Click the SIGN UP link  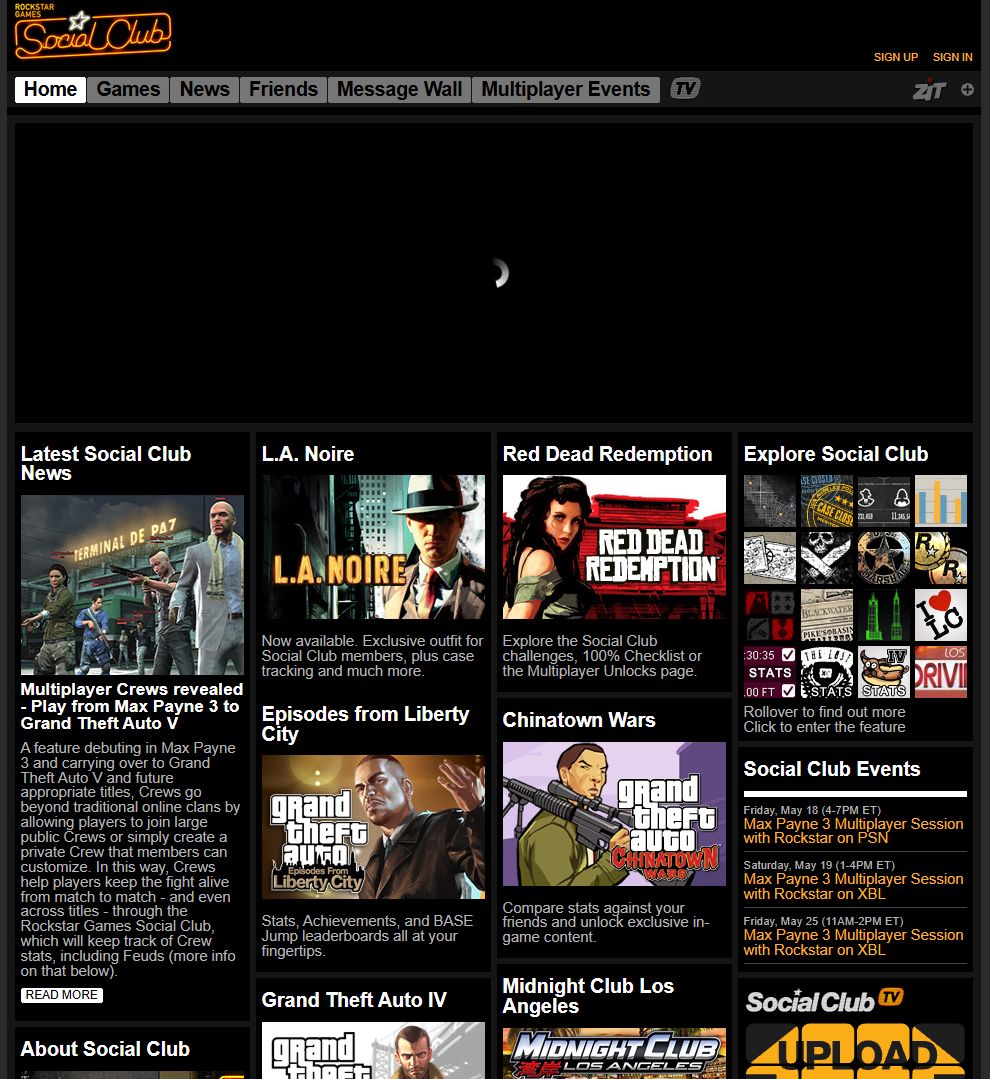point(896,57)
